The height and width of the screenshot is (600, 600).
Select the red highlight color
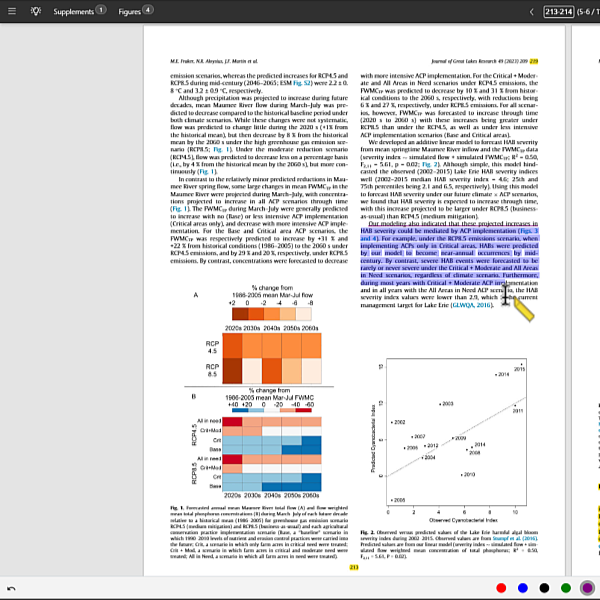click(501, 588)
